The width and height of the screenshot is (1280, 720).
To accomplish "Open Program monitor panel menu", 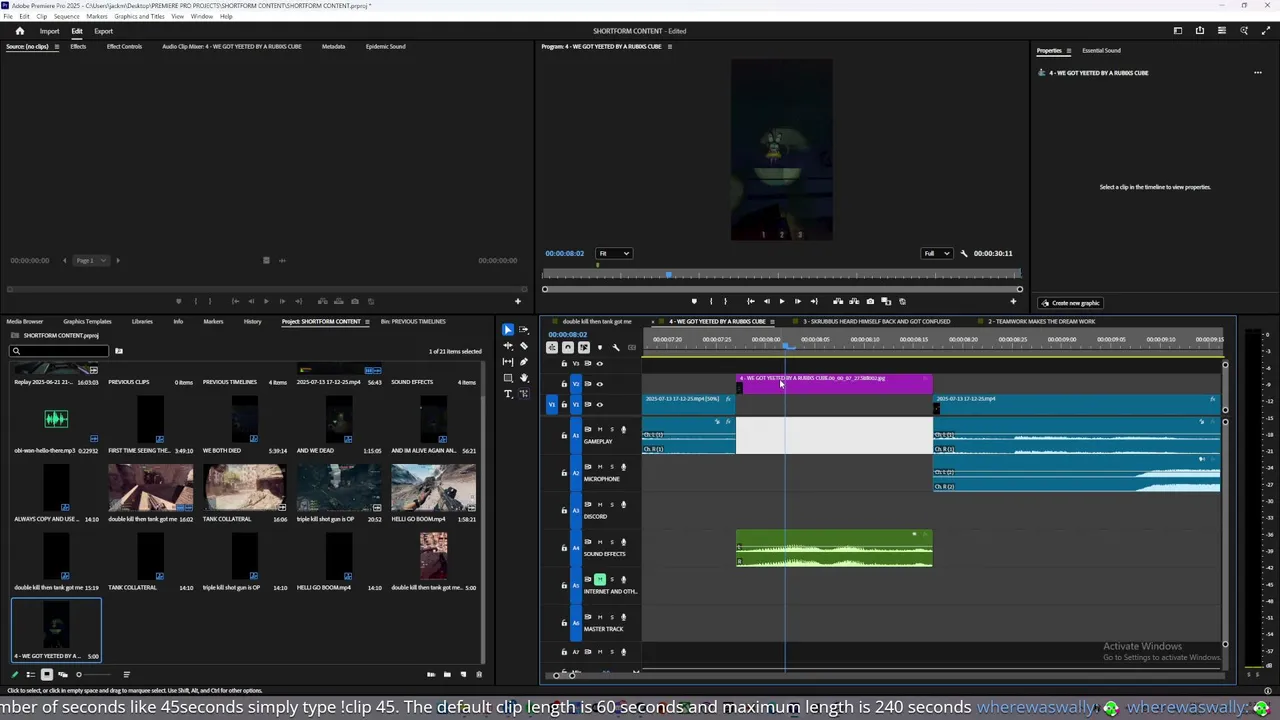I will 670,46.
